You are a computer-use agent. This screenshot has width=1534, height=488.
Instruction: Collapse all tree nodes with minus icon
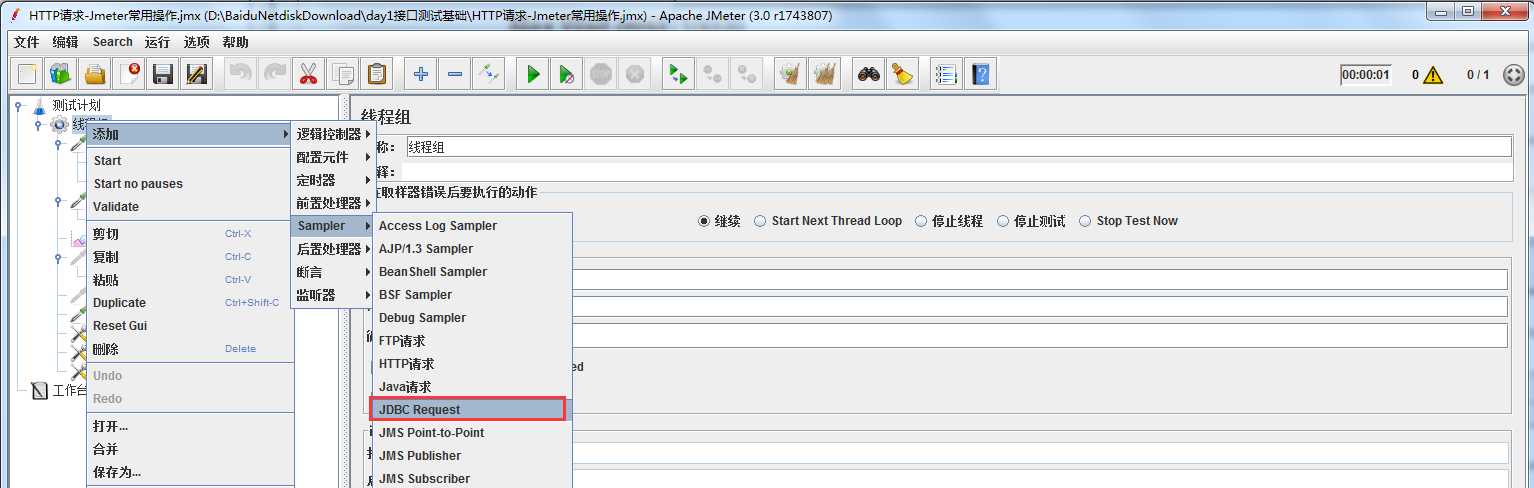coord(455,74)
